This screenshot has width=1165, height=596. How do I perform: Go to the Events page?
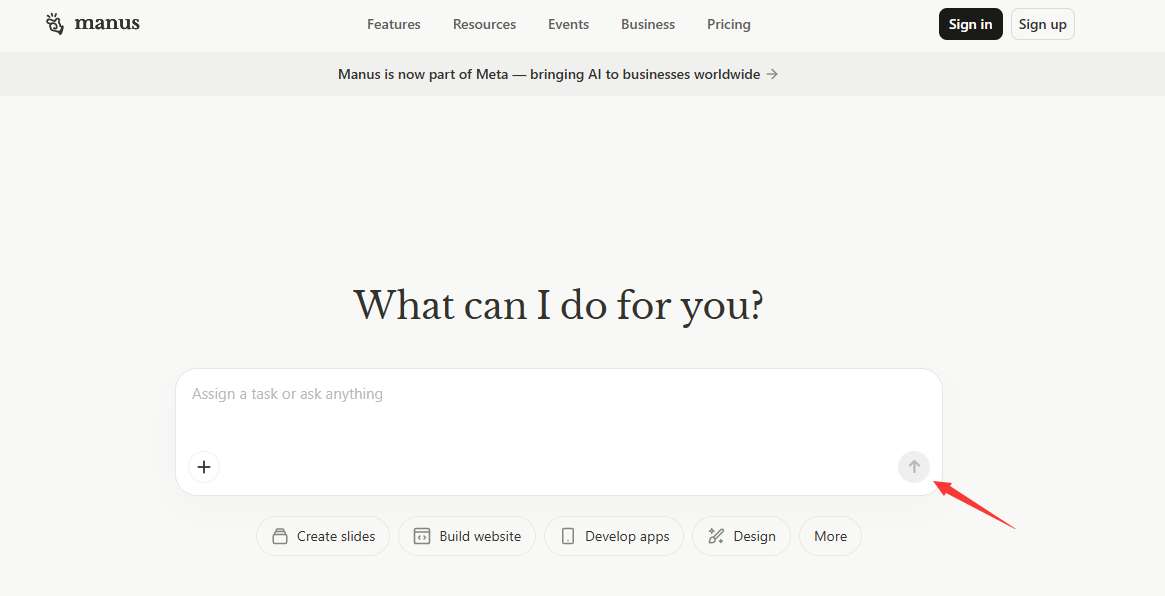tap(568, 24)
